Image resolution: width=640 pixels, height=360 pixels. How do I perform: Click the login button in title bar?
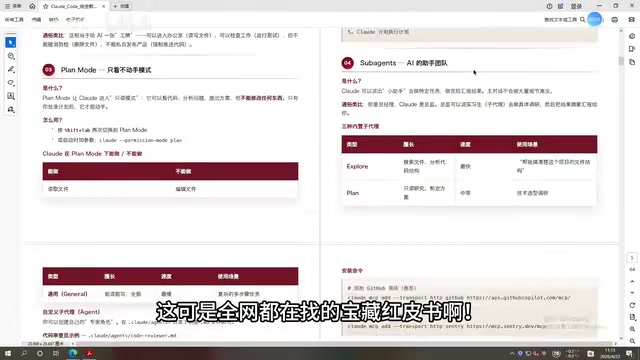pyautogui.click(x=576, y=6)
